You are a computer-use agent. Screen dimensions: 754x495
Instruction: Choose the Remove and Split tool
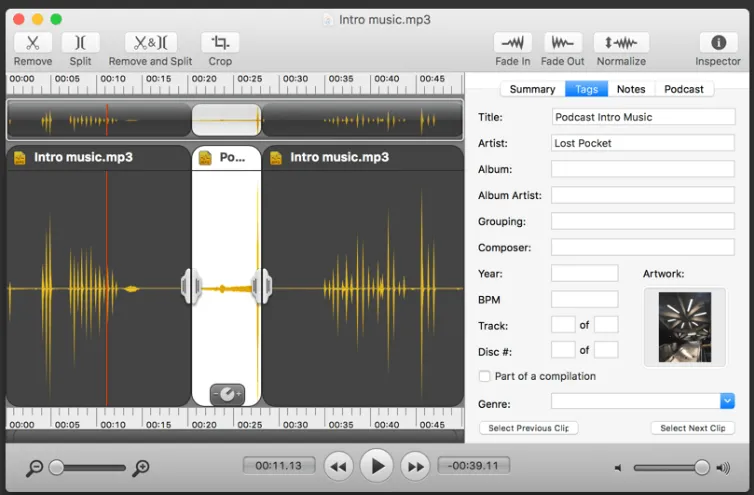pos(151,43)
